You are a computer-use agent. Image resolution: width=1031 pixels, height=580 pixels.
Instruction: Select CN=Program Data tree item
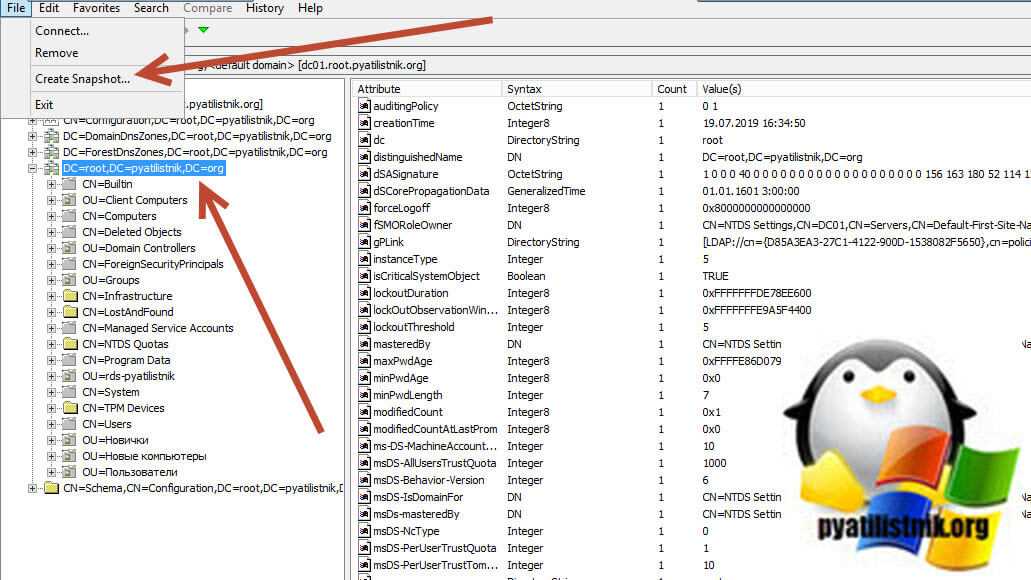[126, 360]
